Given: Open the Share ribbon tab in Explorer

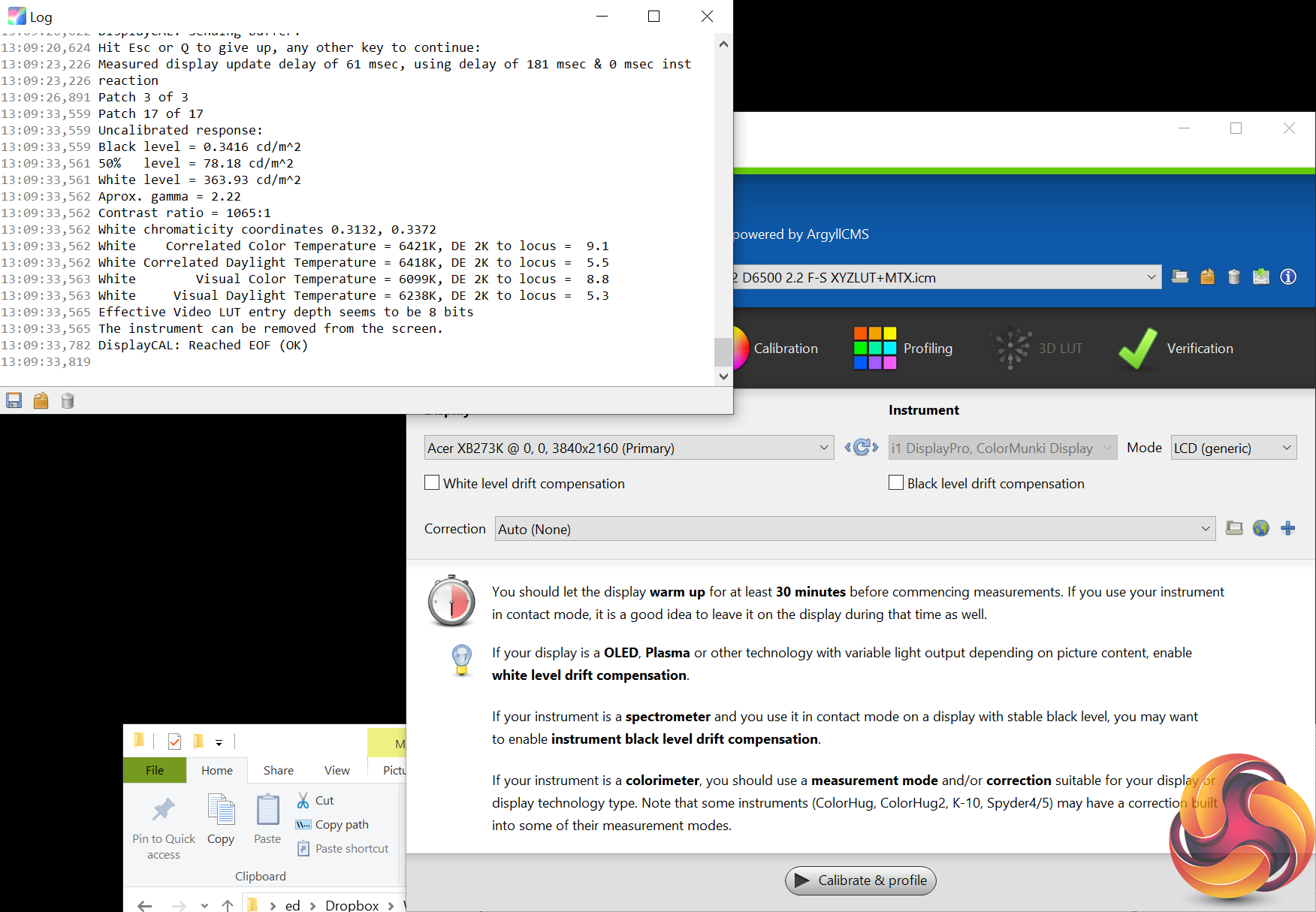Looking at the screenshot, I should [x=279, y=770].
